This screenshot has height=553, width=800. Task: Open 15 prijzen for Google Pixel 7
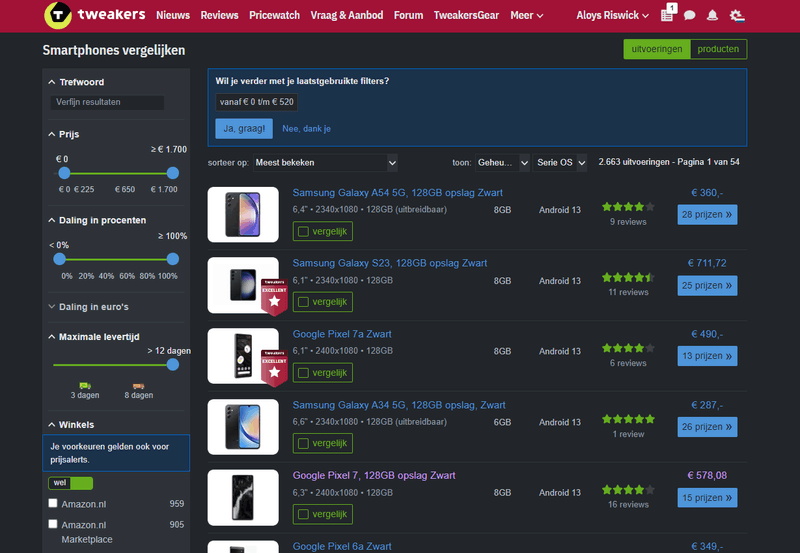tap(707, 498)
